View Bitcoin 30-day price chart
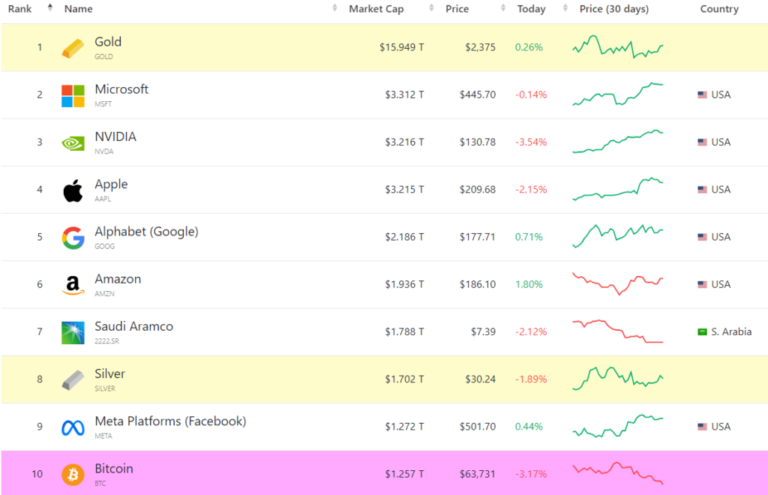This screenshot has width=768, height=495. 618,473
